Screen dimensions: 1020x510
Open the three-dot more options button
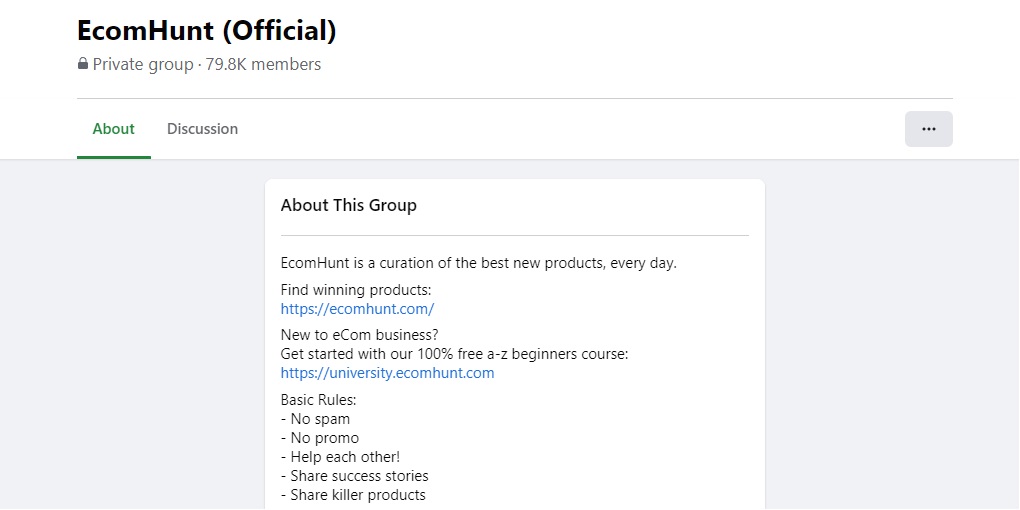click(x=928, y=129)
